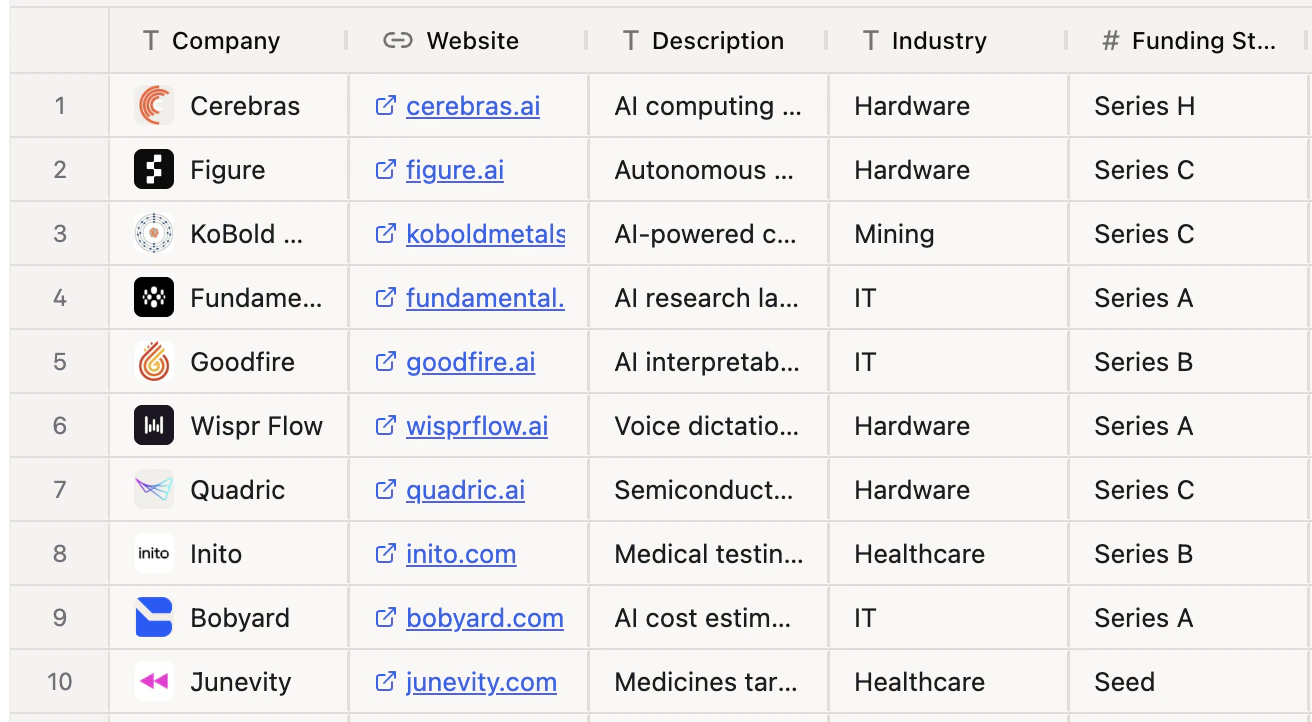Viewport: 1312px width, 722px height.
Task: Open the junevity.com website link
Action: (x=480, y=681)
